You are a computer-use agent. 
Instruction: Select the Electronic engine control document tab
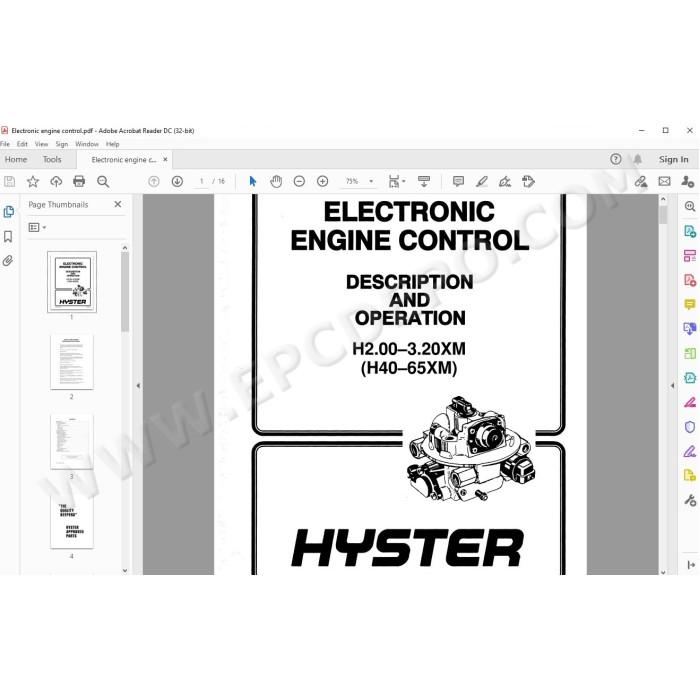pos(124,159)
